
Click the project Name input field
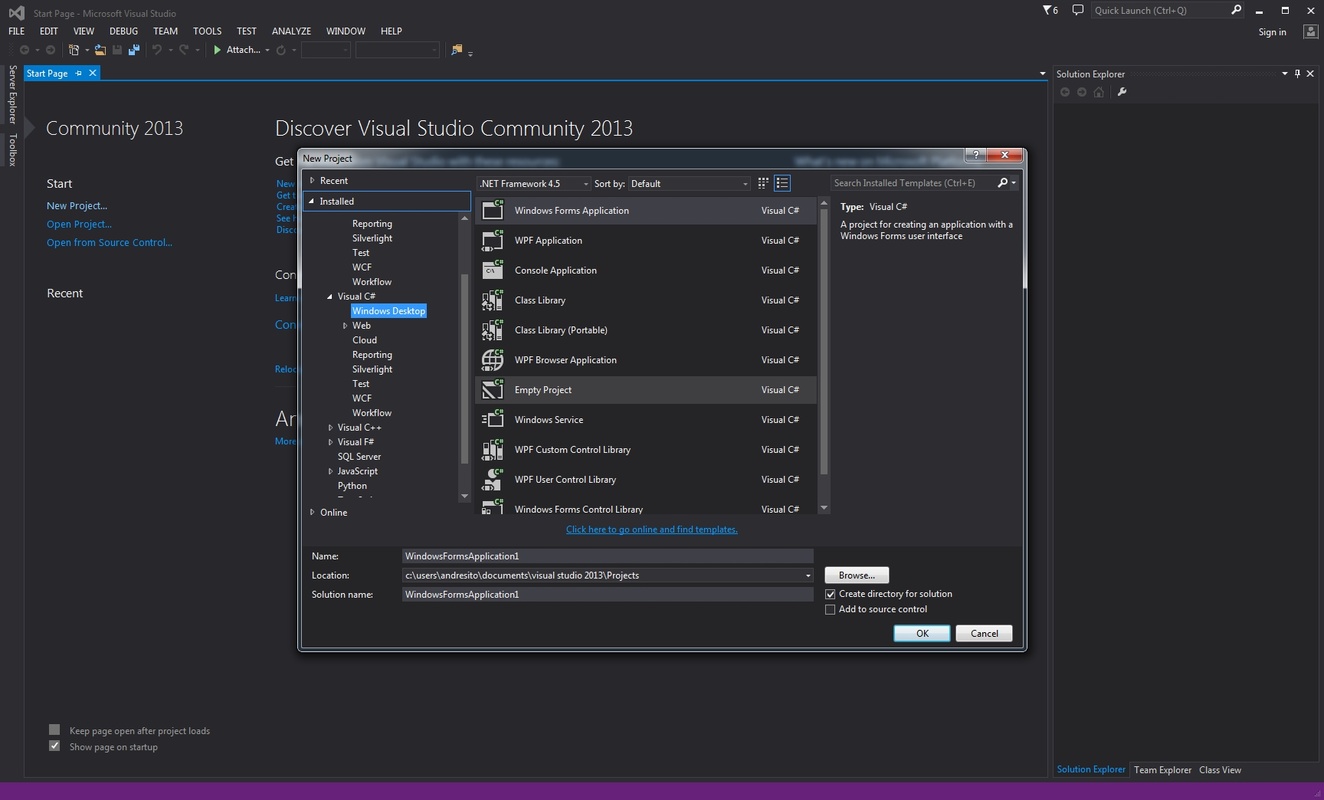tap(607, 556)
